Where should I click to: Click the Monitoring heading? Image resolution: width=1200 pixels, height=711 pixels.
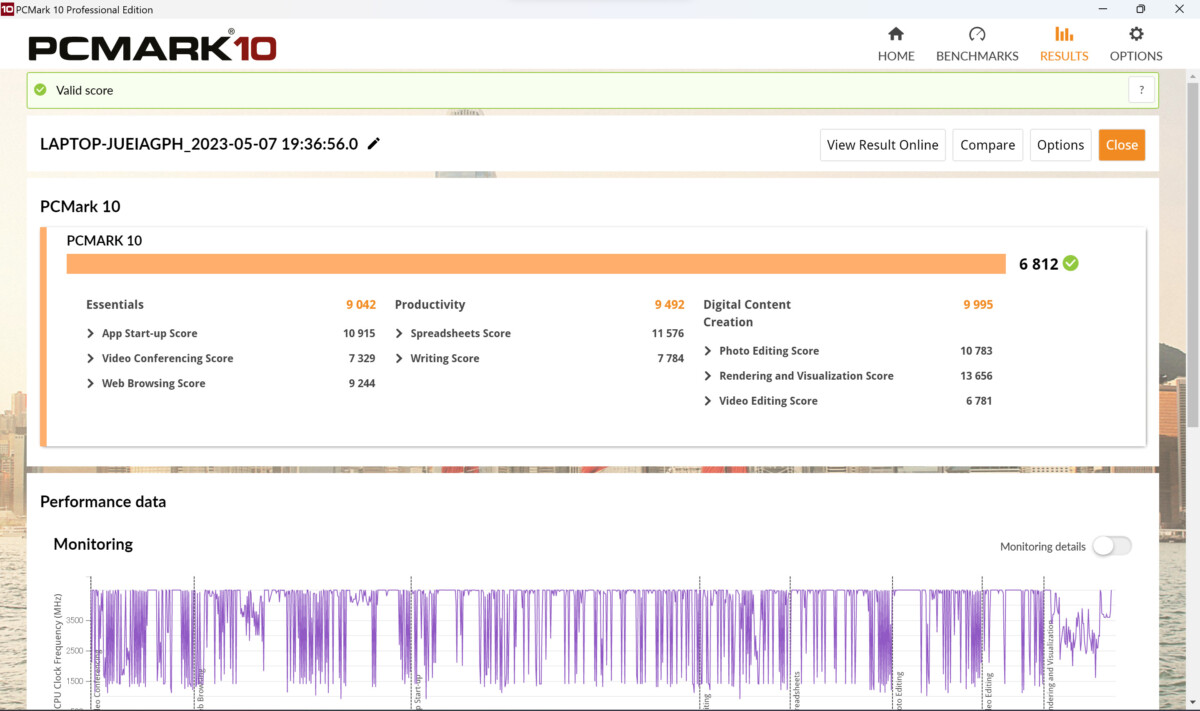pyautogui.click(x=93, y=545)
